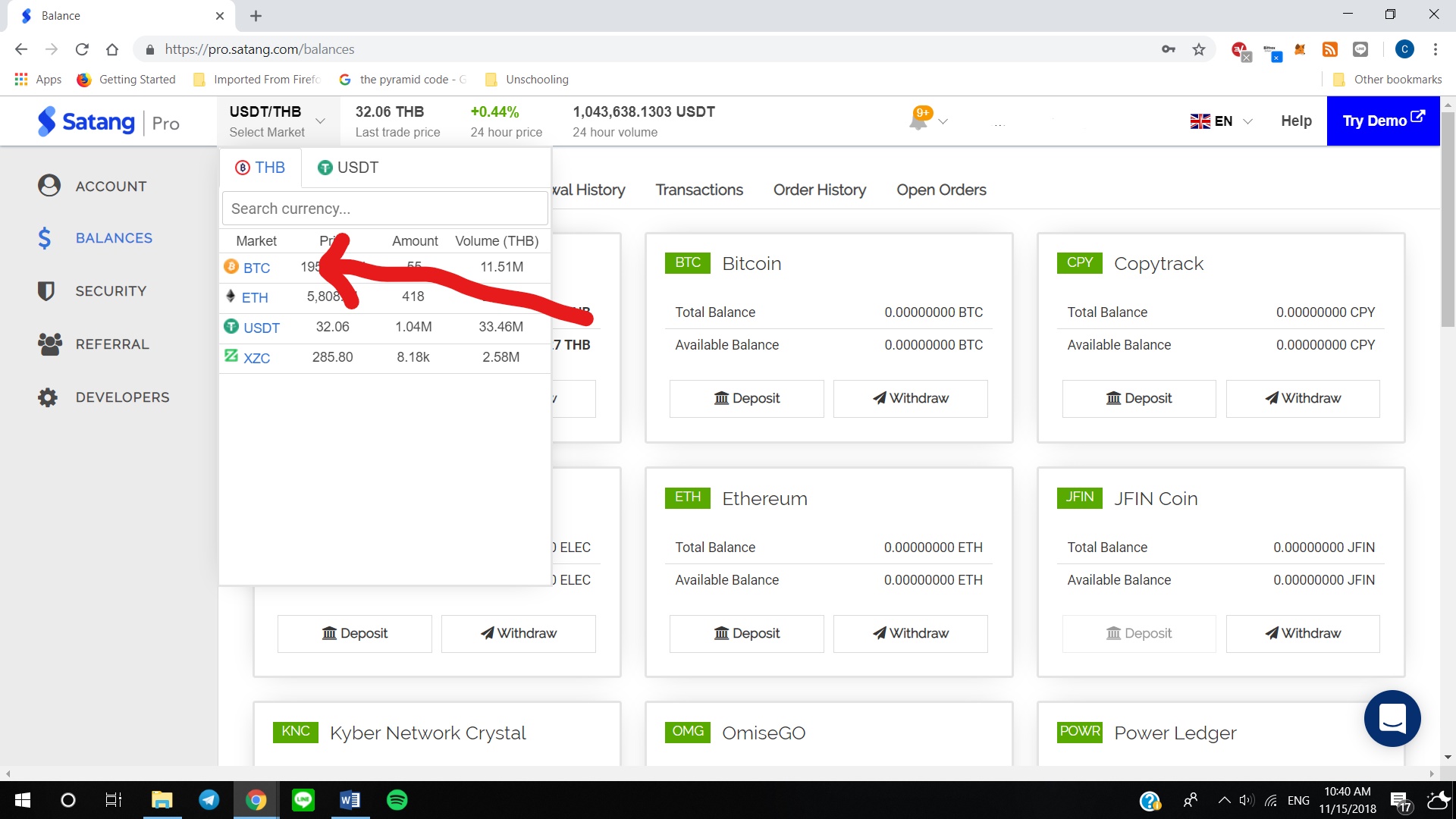
Task: Click the Satang Pro logo
Action: coord(108,122)
